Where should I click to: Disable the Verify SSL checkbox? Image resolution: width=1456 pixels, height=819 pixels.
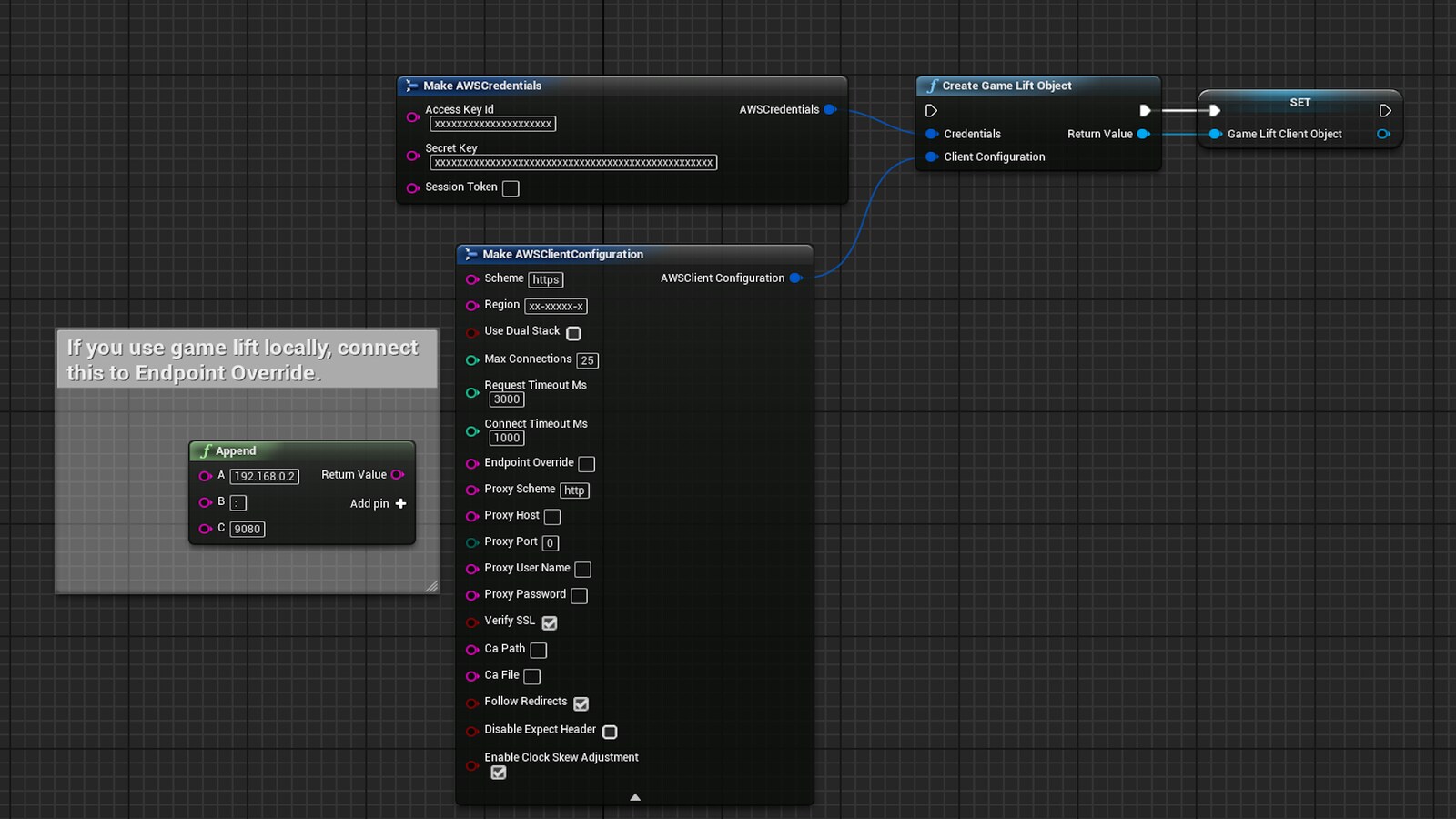pyautogui.click(x=549, y=622)
